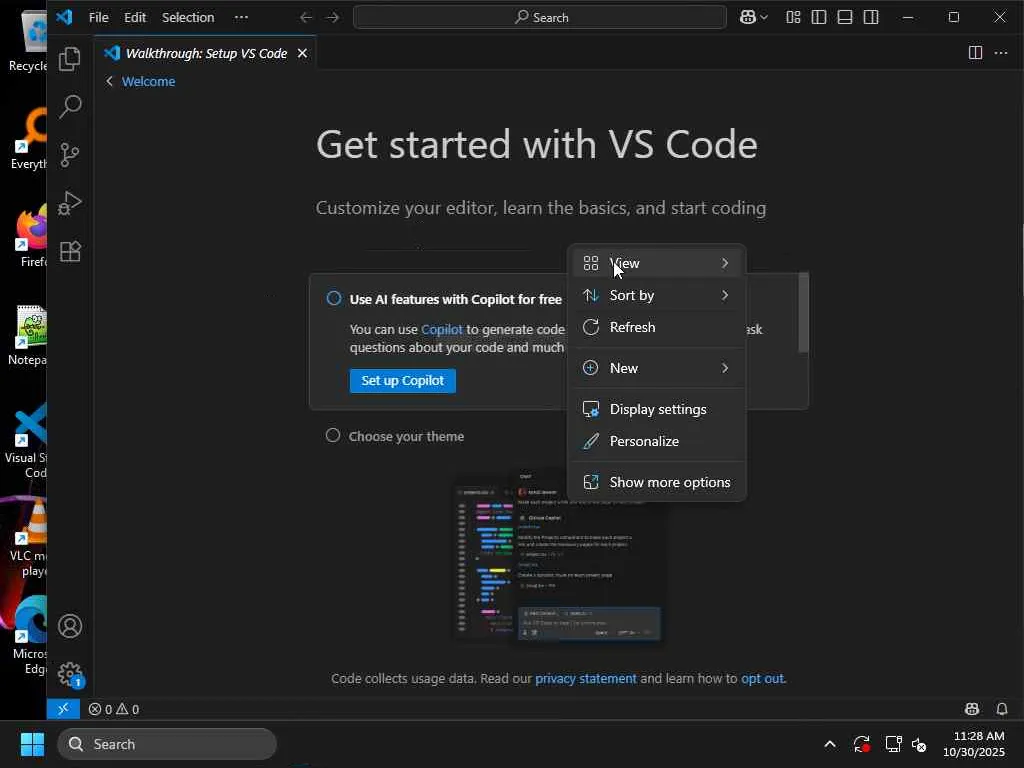Open Display settings from context menu
The image size is (1024, 768).
tap(656, 409)
